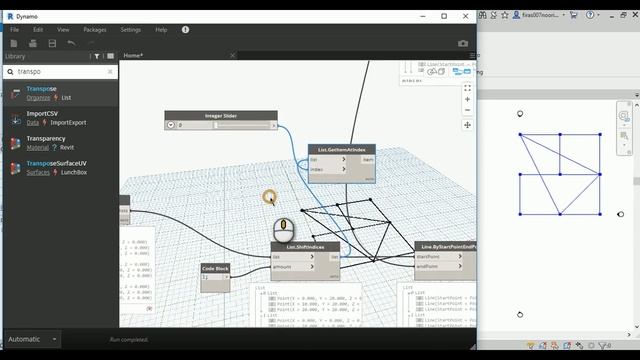Viewport: 640px width, 360px height.
Task: Click the Undo arrow in Dynamo toolbar
Action: (x=71, y=43)
